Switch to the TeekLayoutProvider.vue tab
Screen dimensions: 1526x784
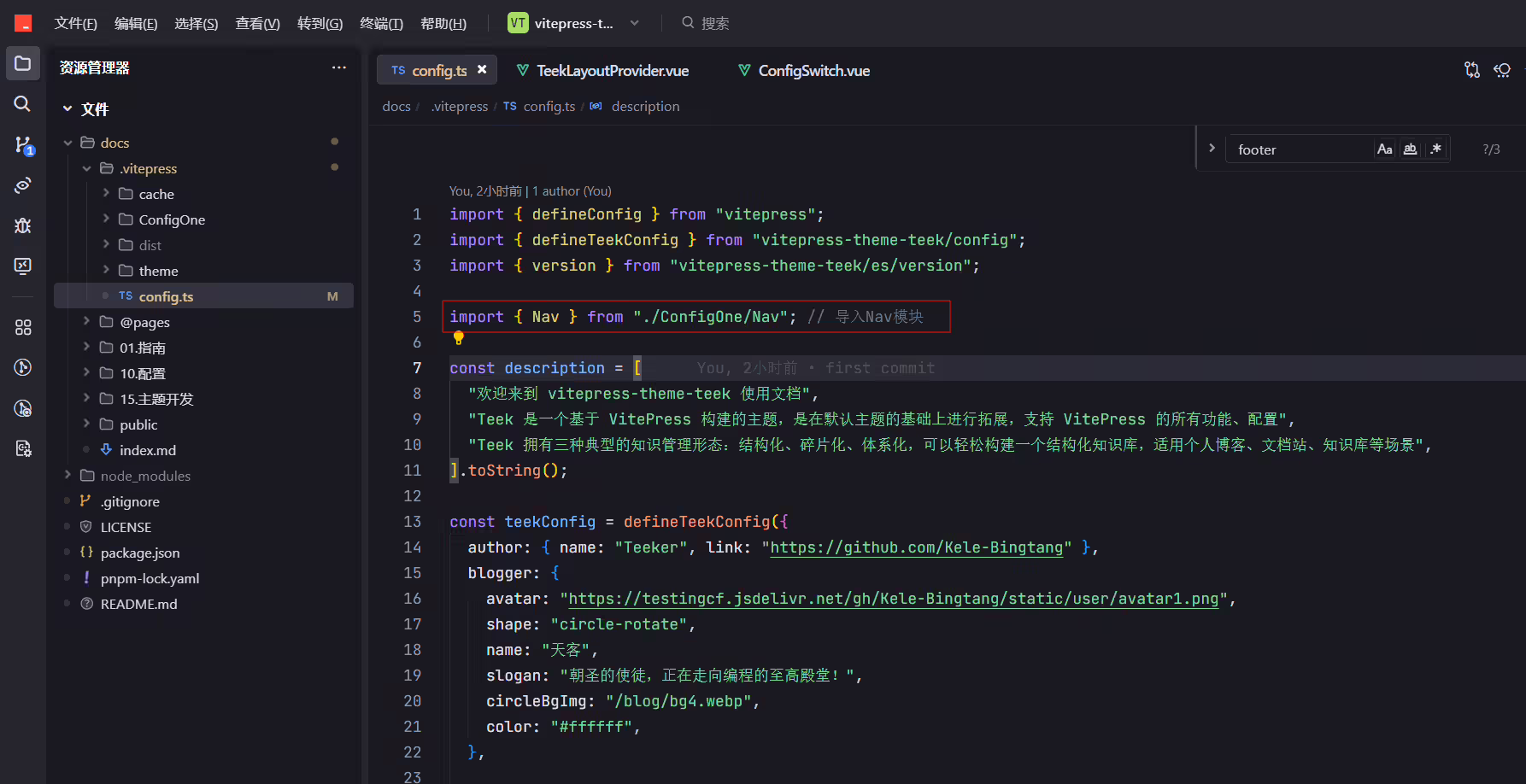point(603,70)
